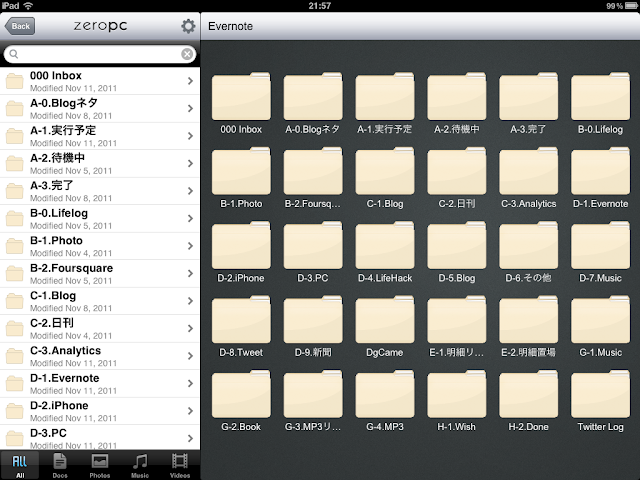Select D-3.PC name in sidebar list
This screenshot has height=480, width=640.
click(x=48, y=433)
